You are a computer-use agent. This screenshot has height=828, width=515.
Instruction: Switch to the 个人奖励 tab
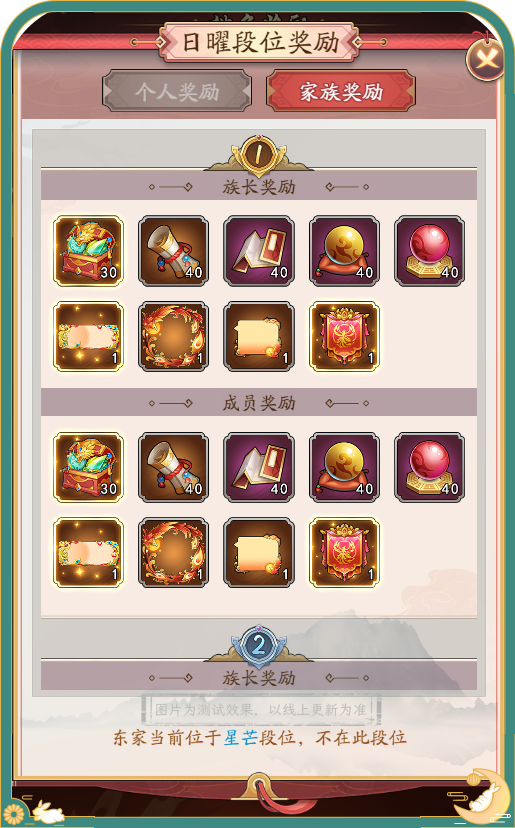tap(177, 91)
